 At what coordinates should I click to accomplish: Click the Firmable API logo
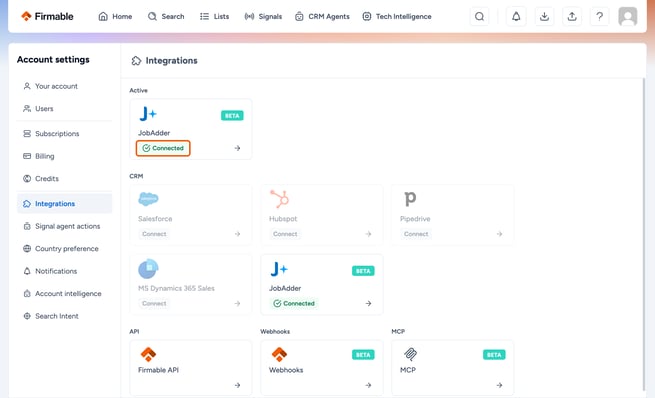click(x=148, y=355)
